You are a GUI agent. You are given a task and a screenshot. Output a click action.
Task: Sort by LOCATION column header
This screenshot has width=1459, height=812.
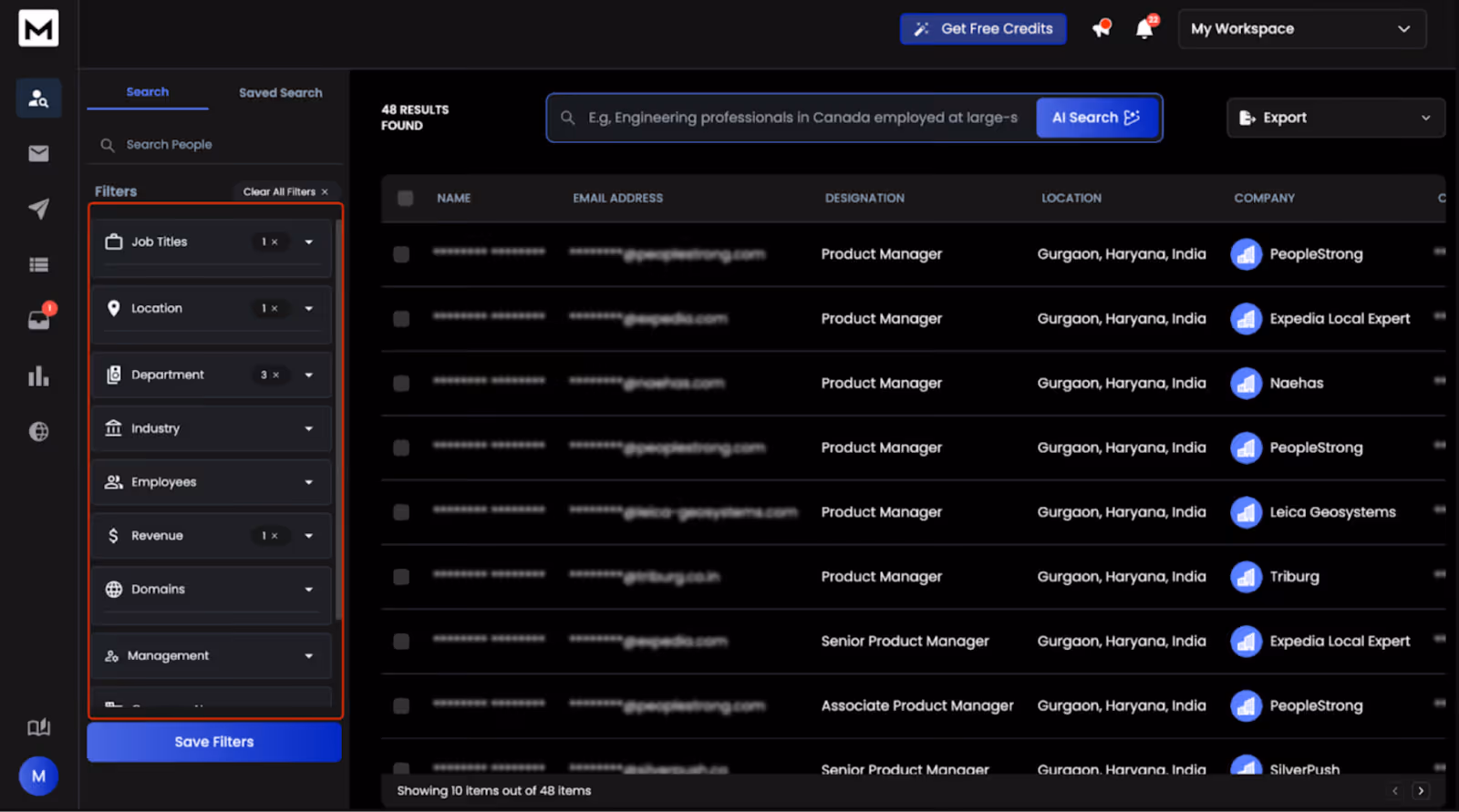(x=1071, y=198)
